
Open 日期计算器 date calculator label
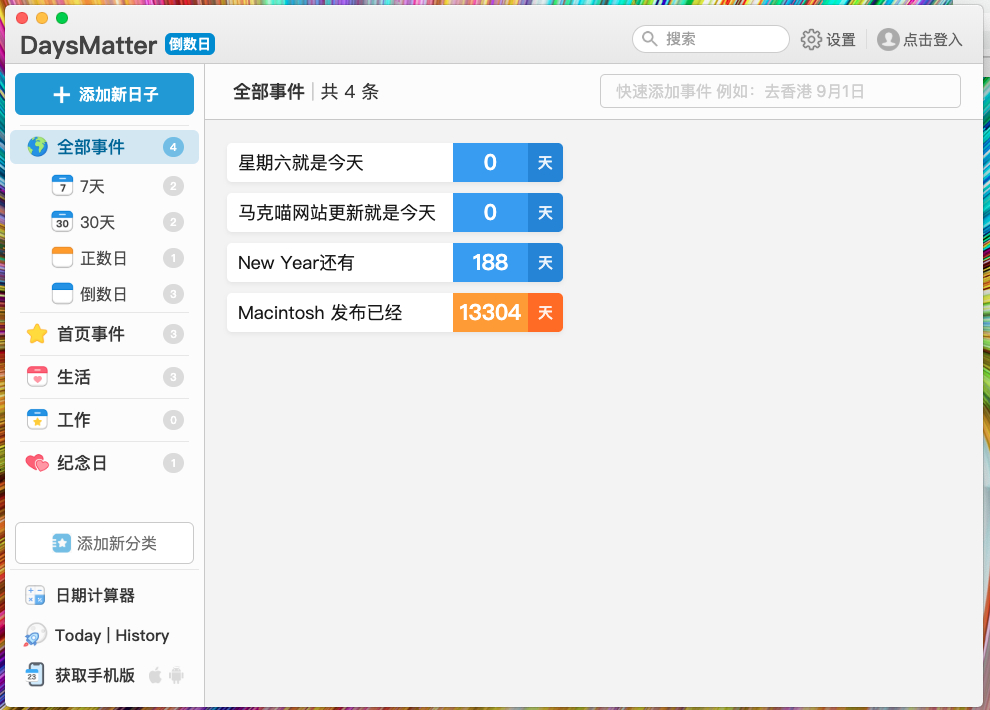point(95,595)
